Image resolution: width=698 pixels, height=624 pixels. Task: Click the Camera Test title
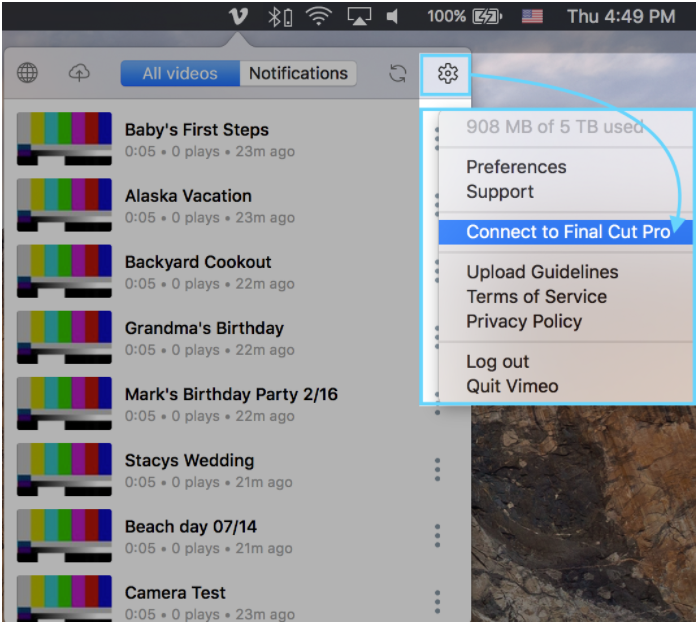pos(175,593)
